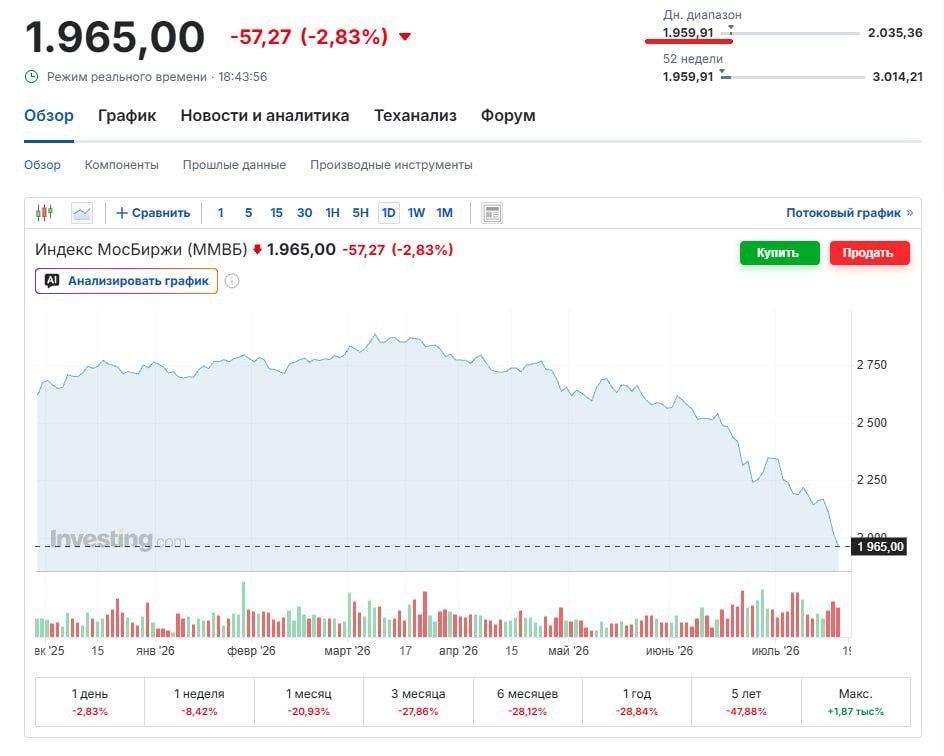Click the 1 965,00 price label on the axis
944x756 pixels.
(880, 547)
